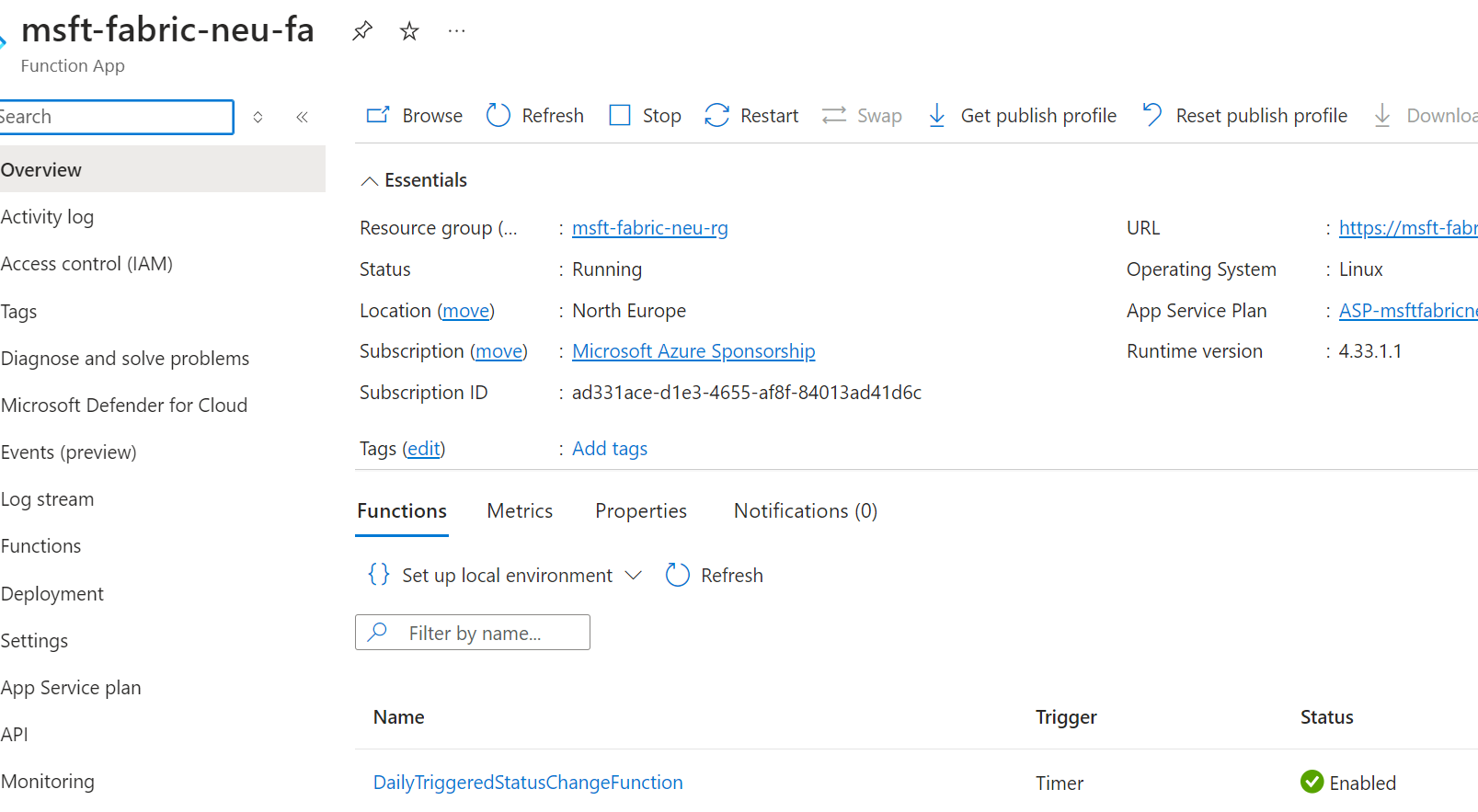Click the Reset publish profile icon
Image resolution: width=1478 pixels, height=812 pixels.
tap(1151, 115)
